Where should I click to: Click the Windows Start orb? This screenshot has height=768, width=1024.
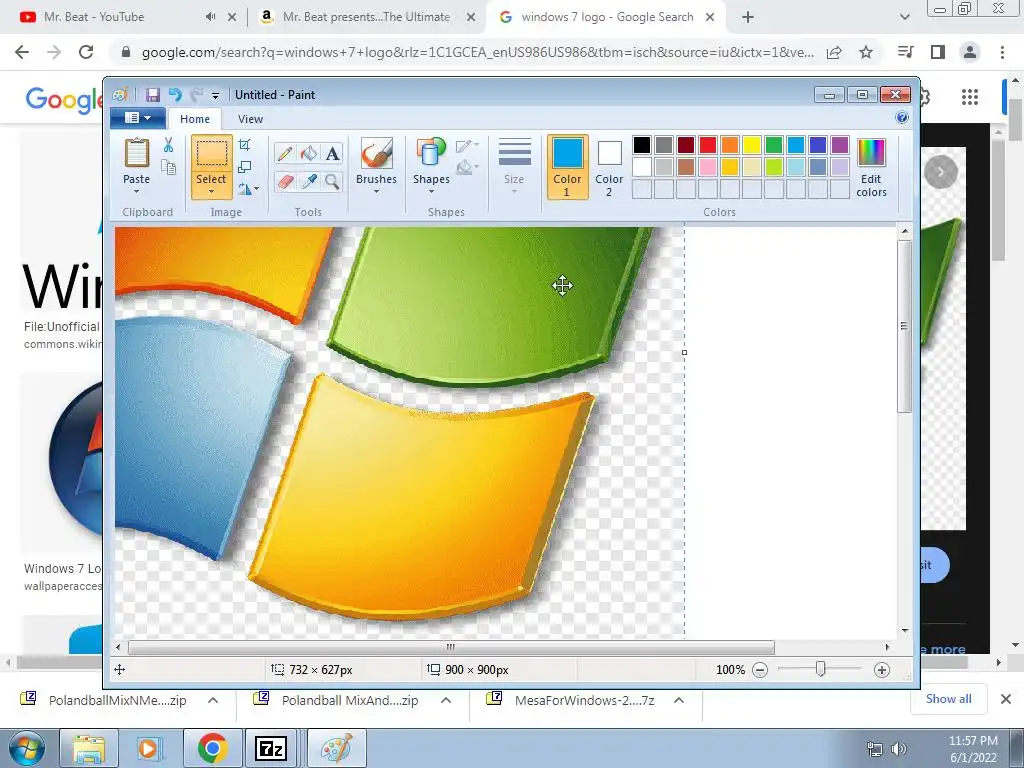click(26, 748)
